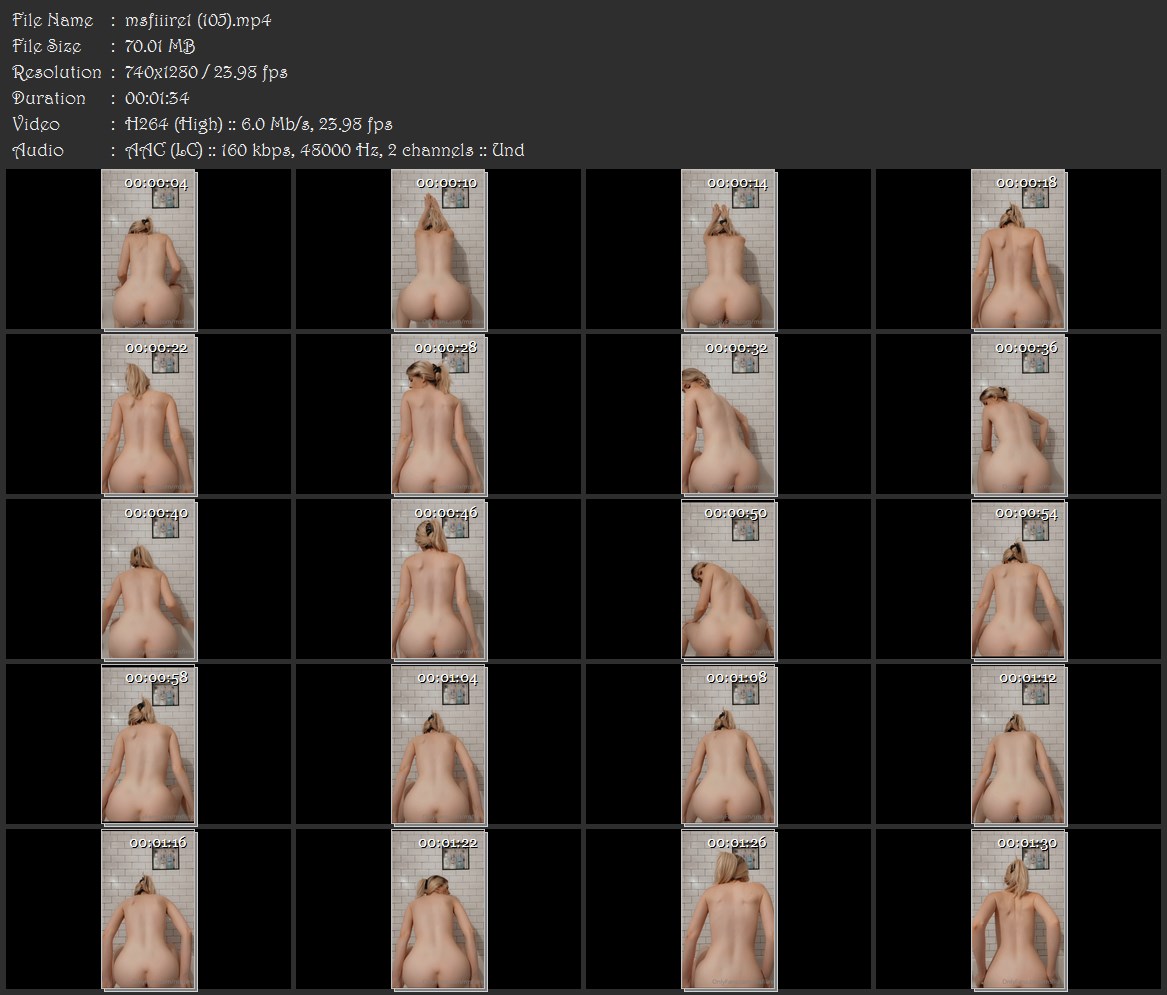Select the frame at 00:00:46
The image size is (1167, 995).
(x=439, y=579)
